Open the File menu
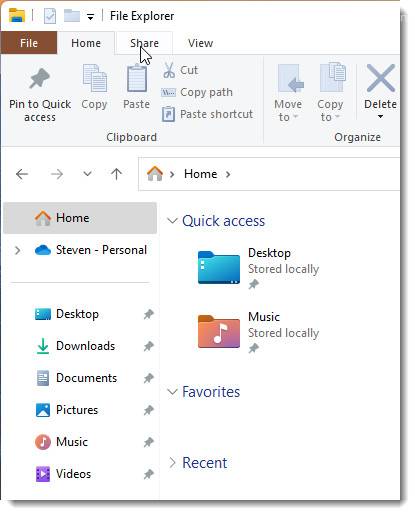Image resolution: width=415 pixels, height=515 pixels. click(29, 43)
